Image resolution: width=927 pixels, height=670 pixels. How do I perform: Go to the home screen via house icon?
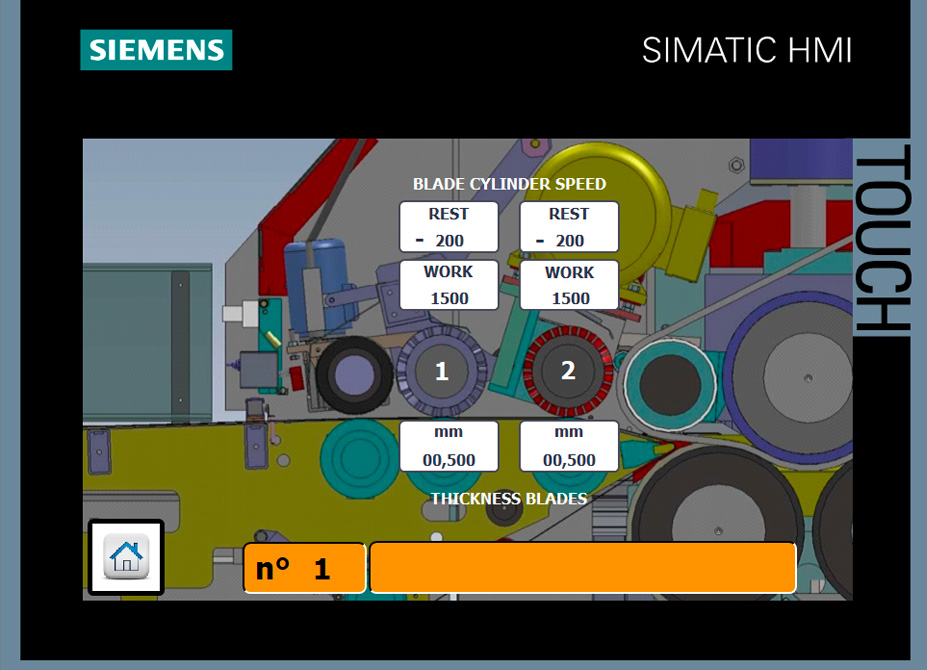(126, 557)
